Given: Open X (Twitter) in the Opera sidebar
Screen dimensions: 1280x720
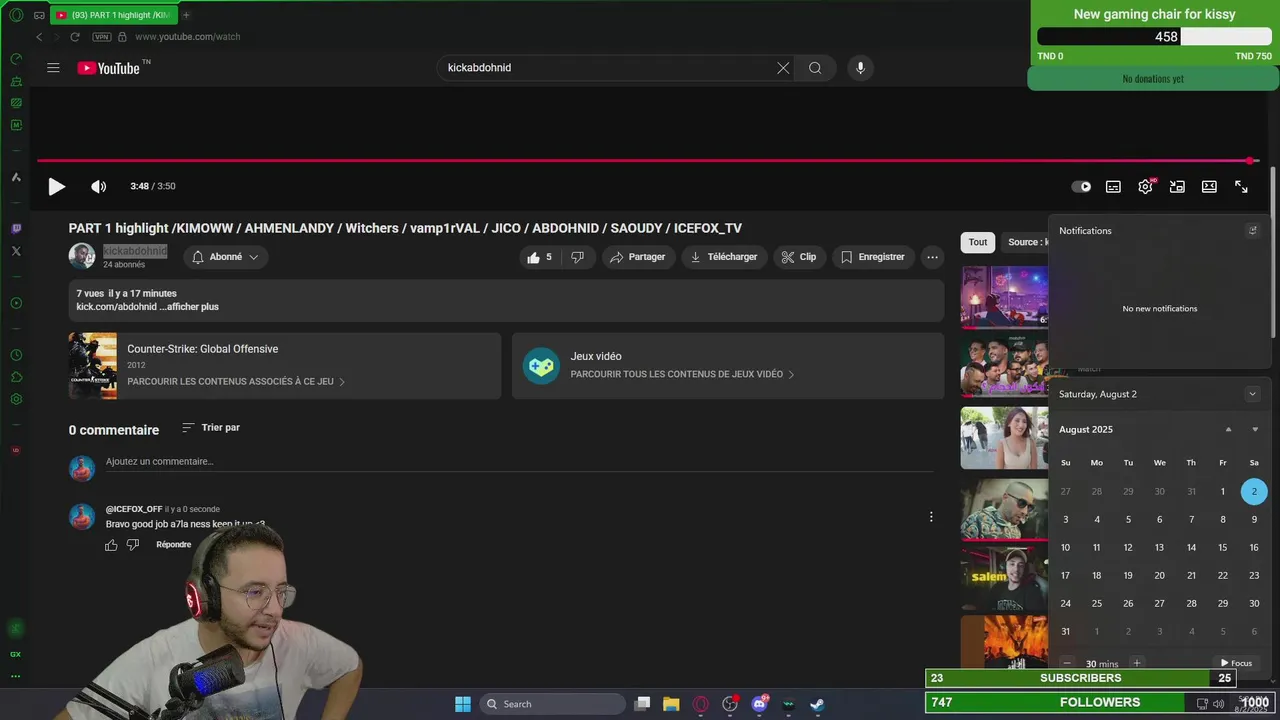Looking at the screenshot, I should click(16, 251).
